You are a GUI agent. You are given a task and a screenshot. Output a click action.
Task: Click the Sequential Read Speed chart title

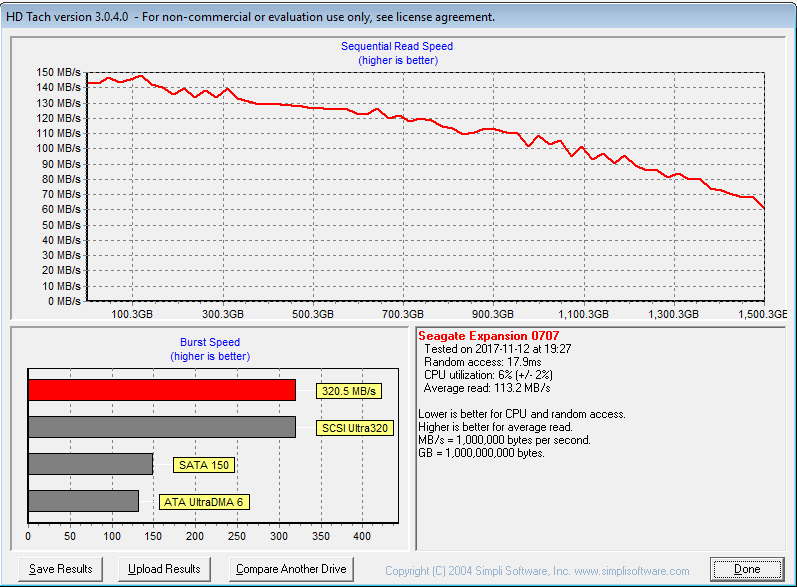click(x=397, y=46)
